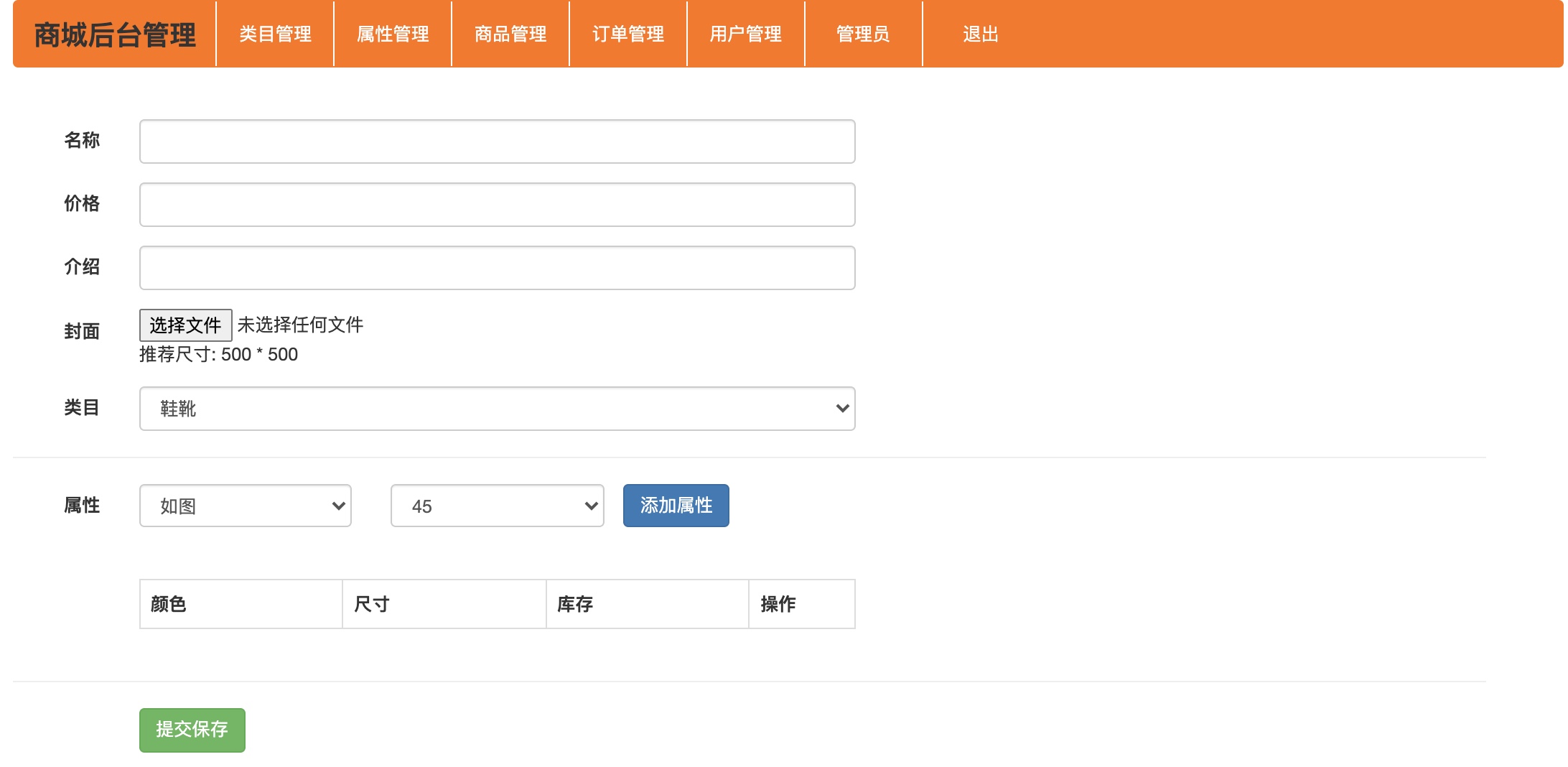Open 用户管理 from the top navigation

pos(746,34)
